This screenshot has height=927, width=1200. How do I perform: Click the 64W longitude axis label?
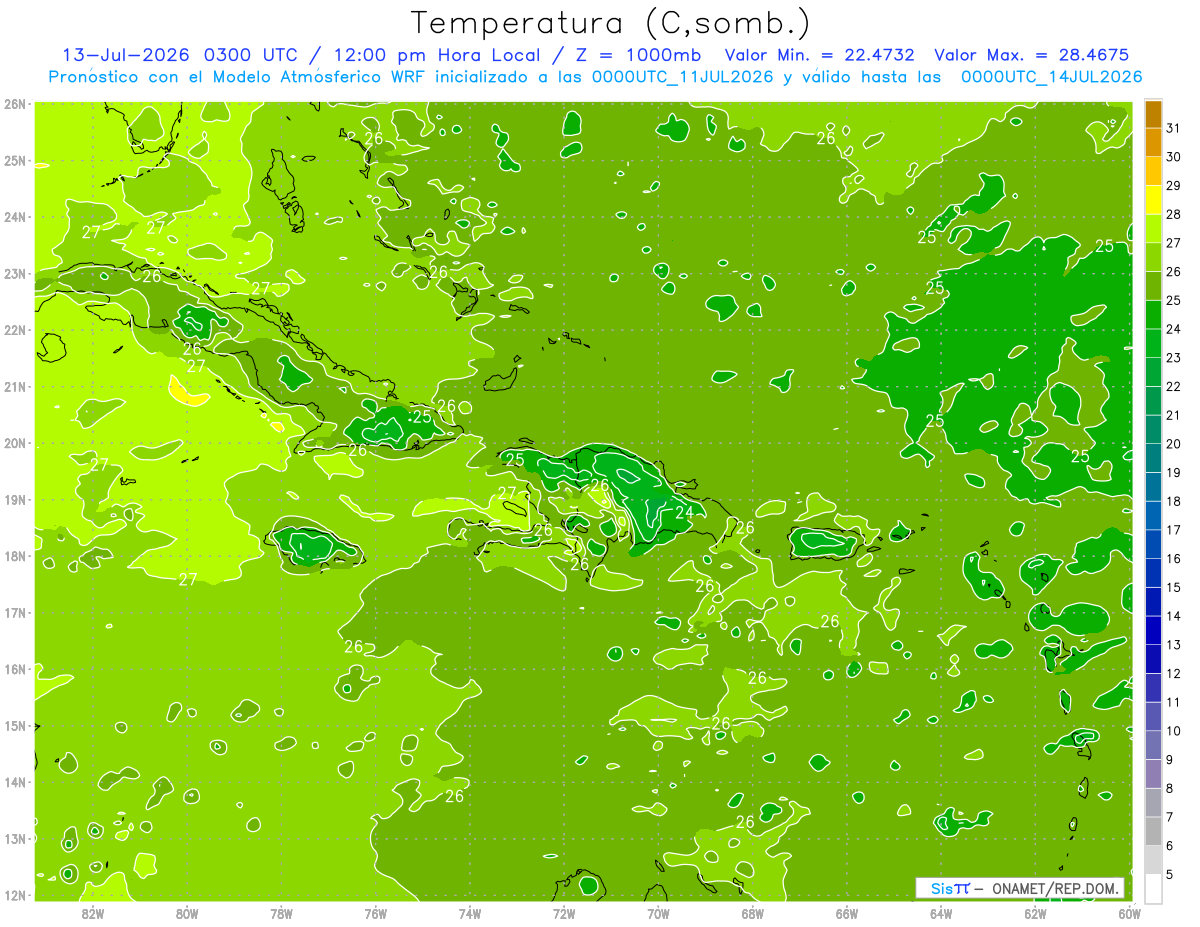pos(941,913)
